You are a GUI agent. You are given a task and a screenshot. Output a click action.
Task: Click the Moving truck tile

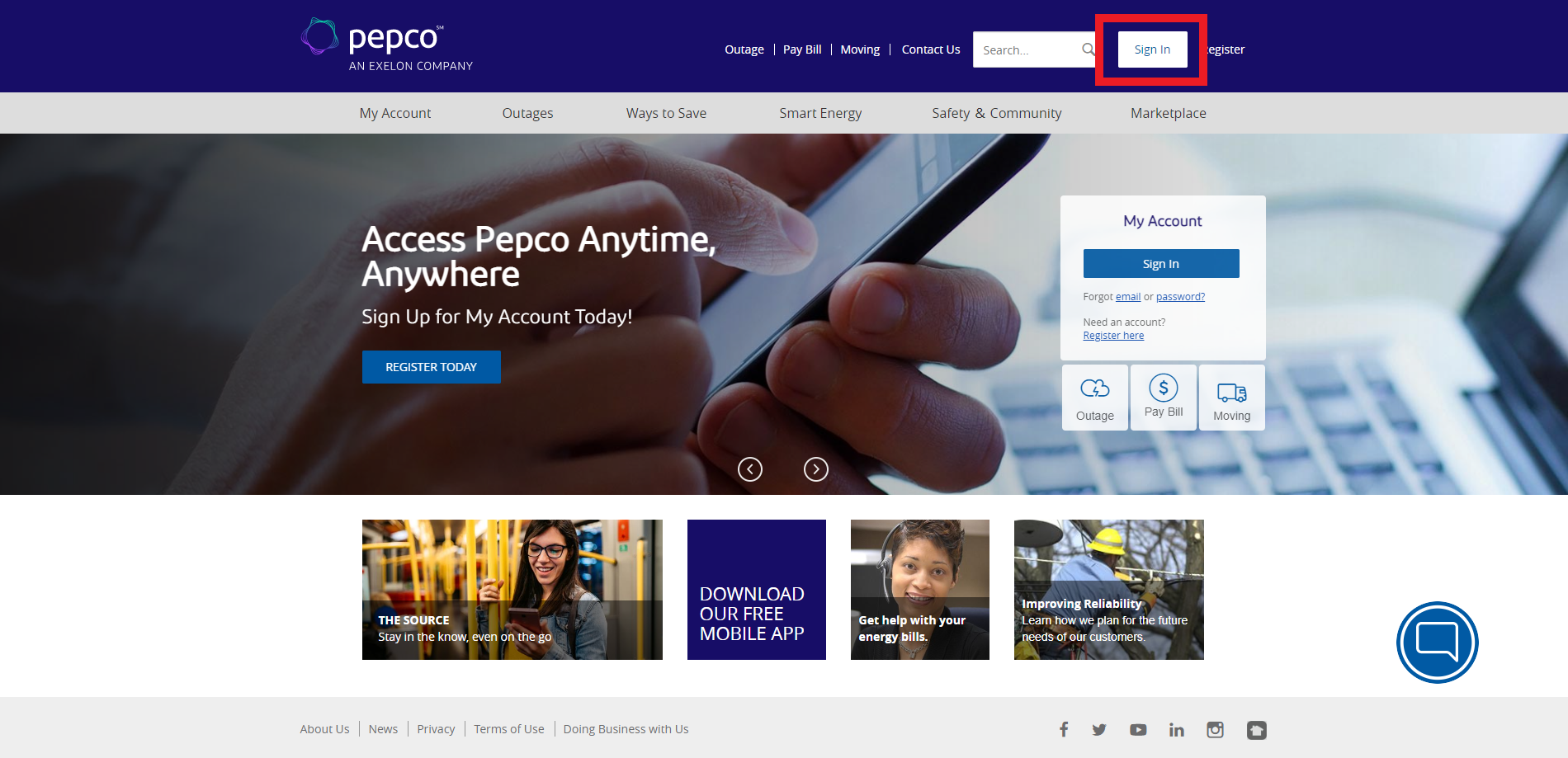click(1232, 398)
